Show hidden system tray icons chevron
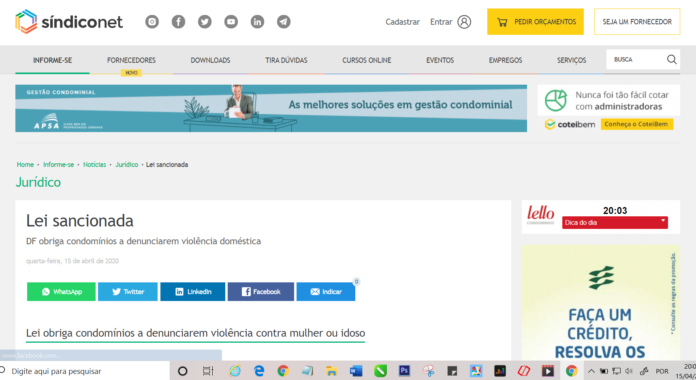 pyautogui.click(x=591, y=371)
